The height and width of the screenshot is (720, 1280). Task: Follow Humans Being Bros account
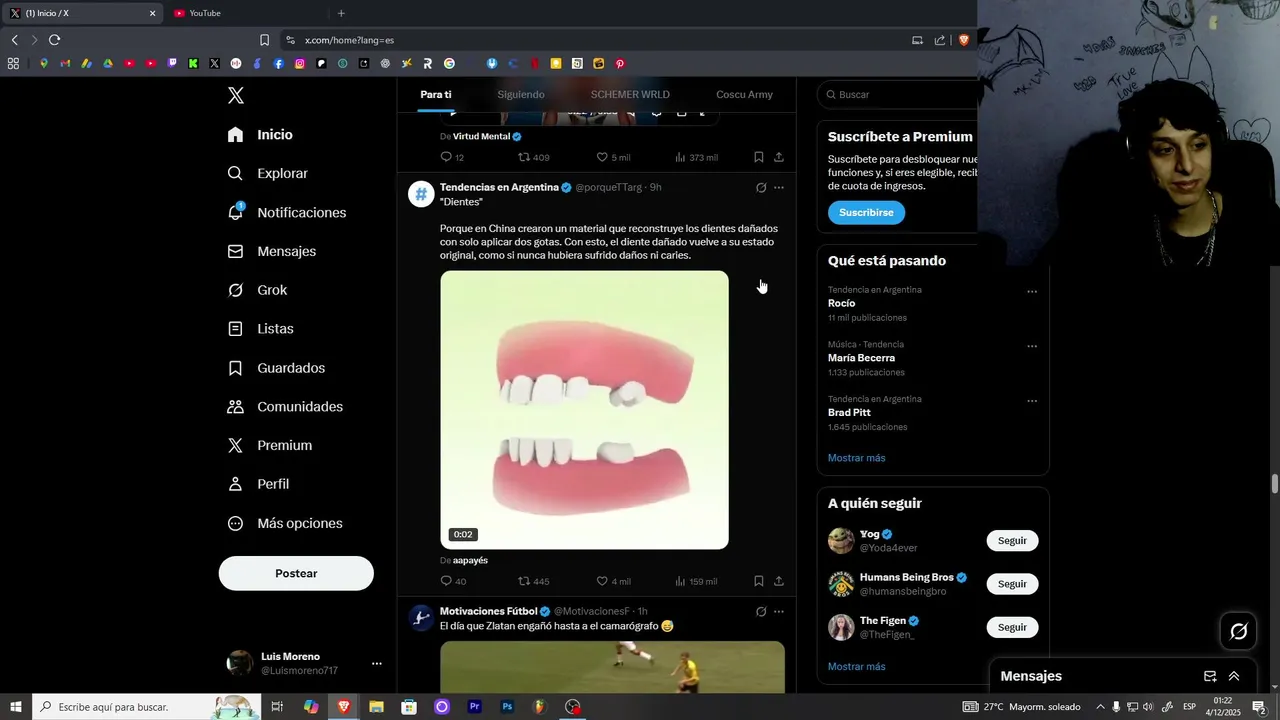coord(1012,584)
